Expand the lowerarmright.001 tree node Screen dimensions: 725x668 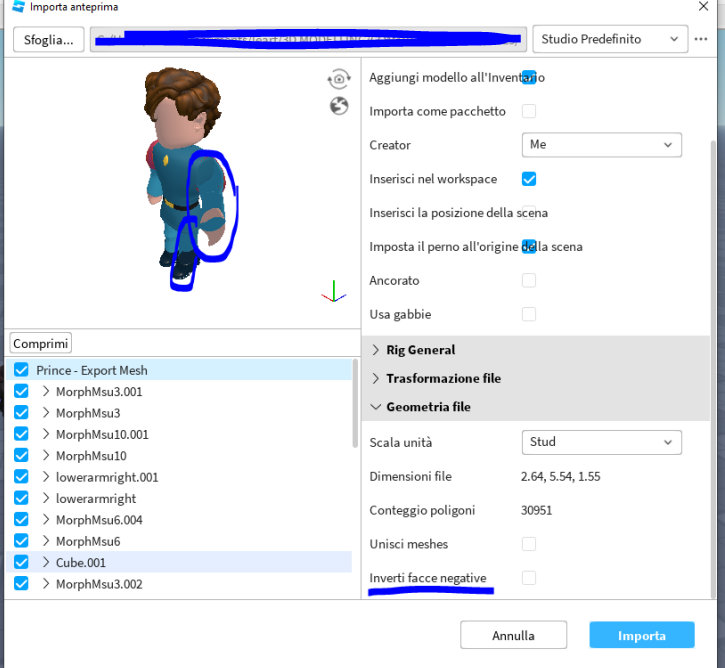point(46,477)
